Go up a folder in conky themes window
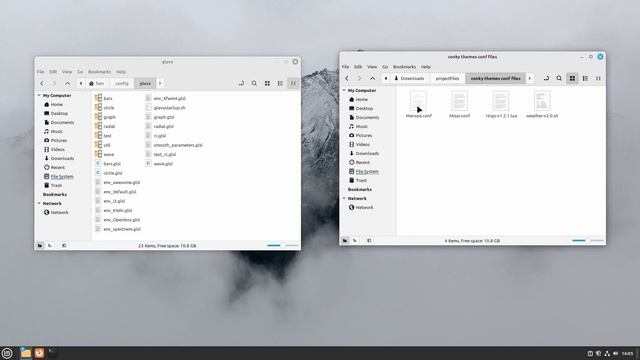This screenshot has height=360, width=640. click(373, 78)
